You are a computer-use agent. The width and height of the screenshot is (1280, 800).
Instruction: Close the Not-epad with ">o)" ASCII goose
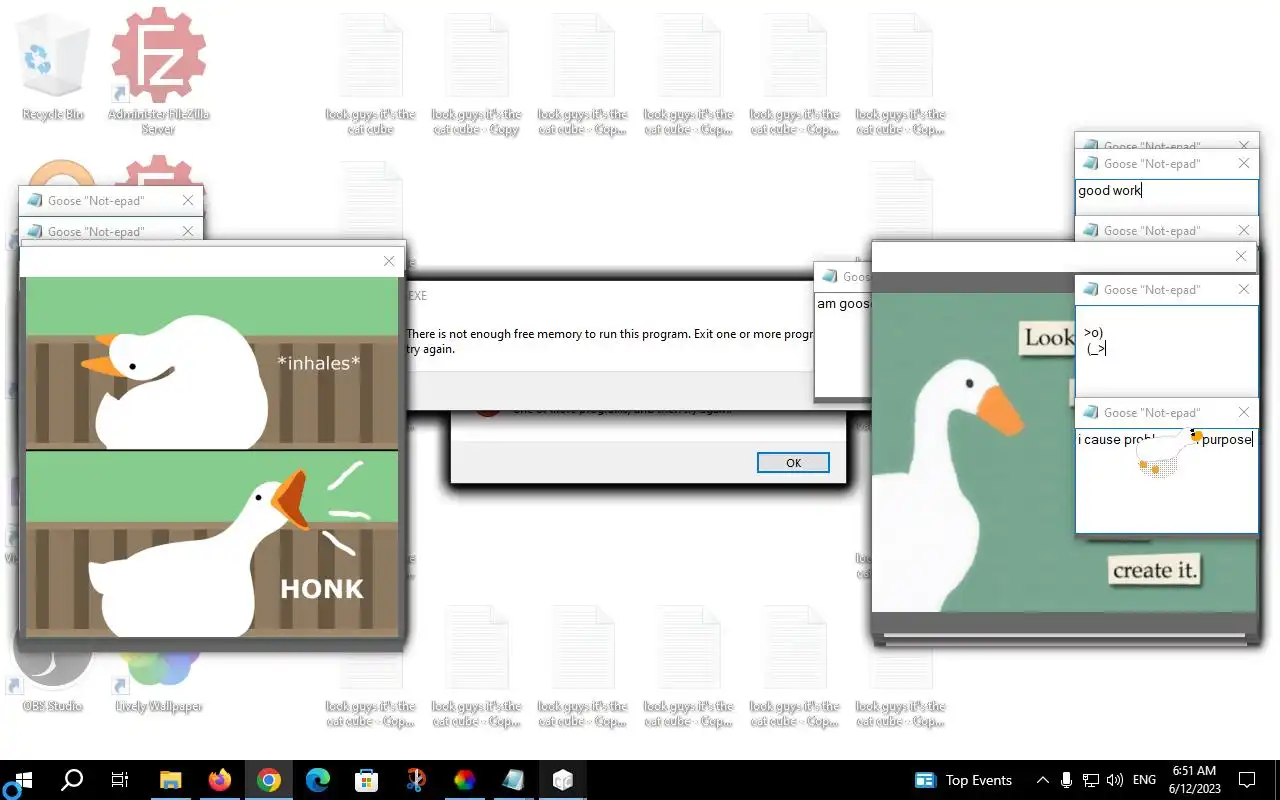[x=1244, y=289]
